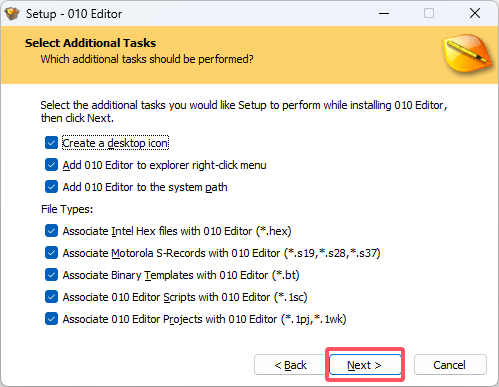The width and height of the screenshot is (499, 387).
Task: Toggle Associate 010 Editor Scripts (*.1sc)
Action: coord(51,297)
